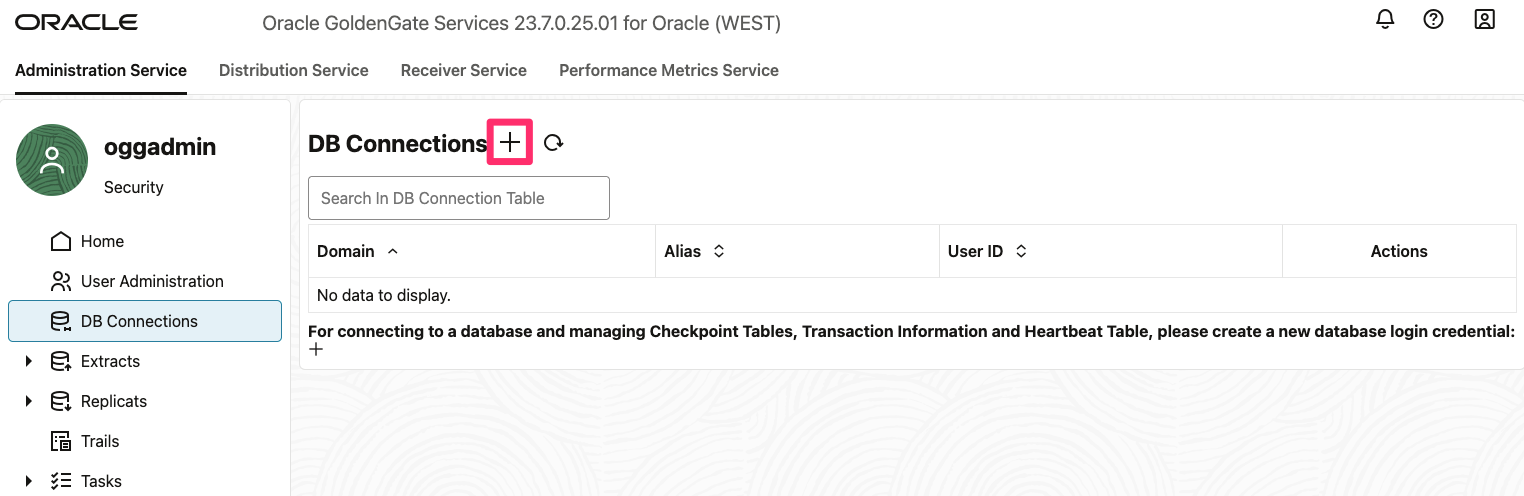The image size is (1524, 496).
Task: Go to User Administration page
Action: [151, 281]
